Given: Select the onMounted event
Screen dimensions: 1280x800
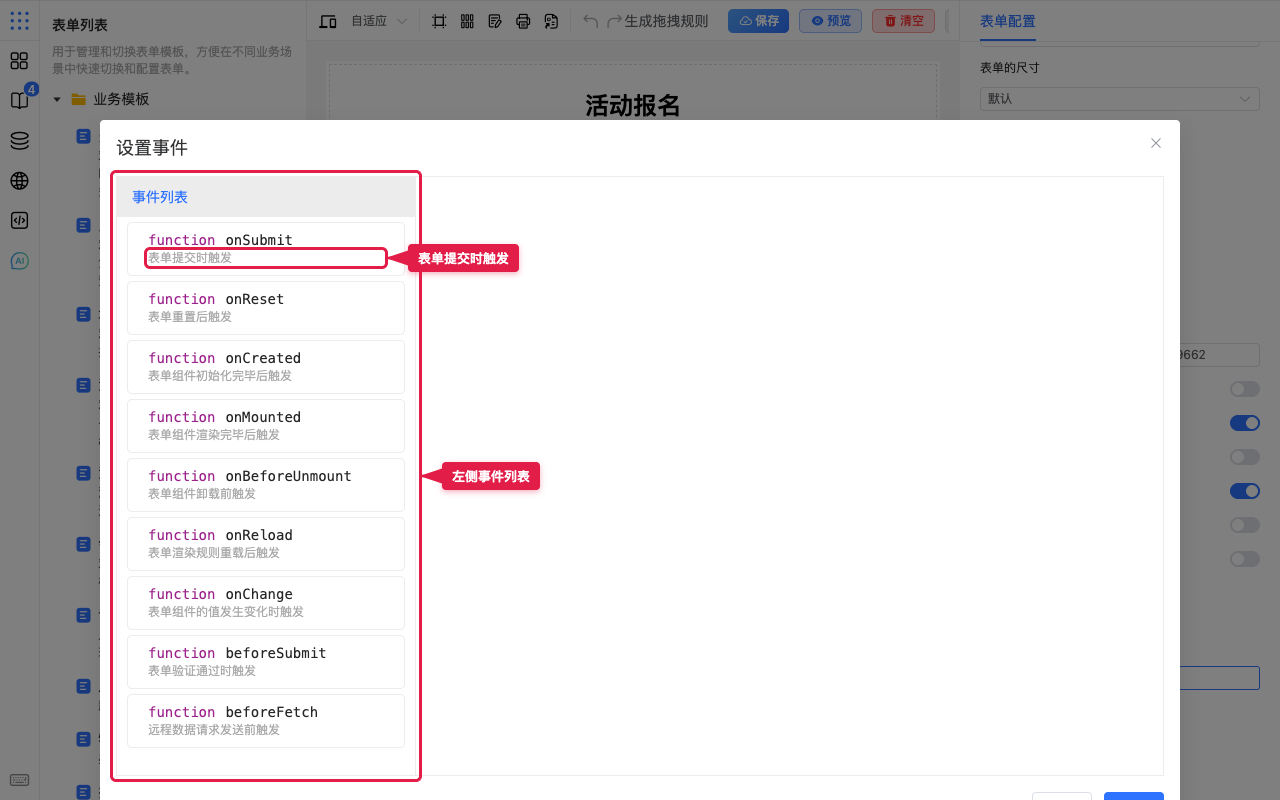Looking at the screenshot, I should (x=266, y=426).
